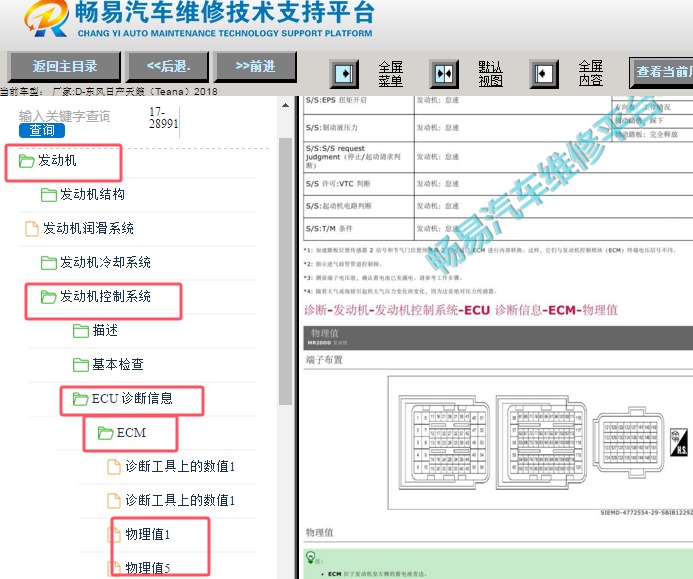Click the 17-28991 number text

[x=164, y=118]
